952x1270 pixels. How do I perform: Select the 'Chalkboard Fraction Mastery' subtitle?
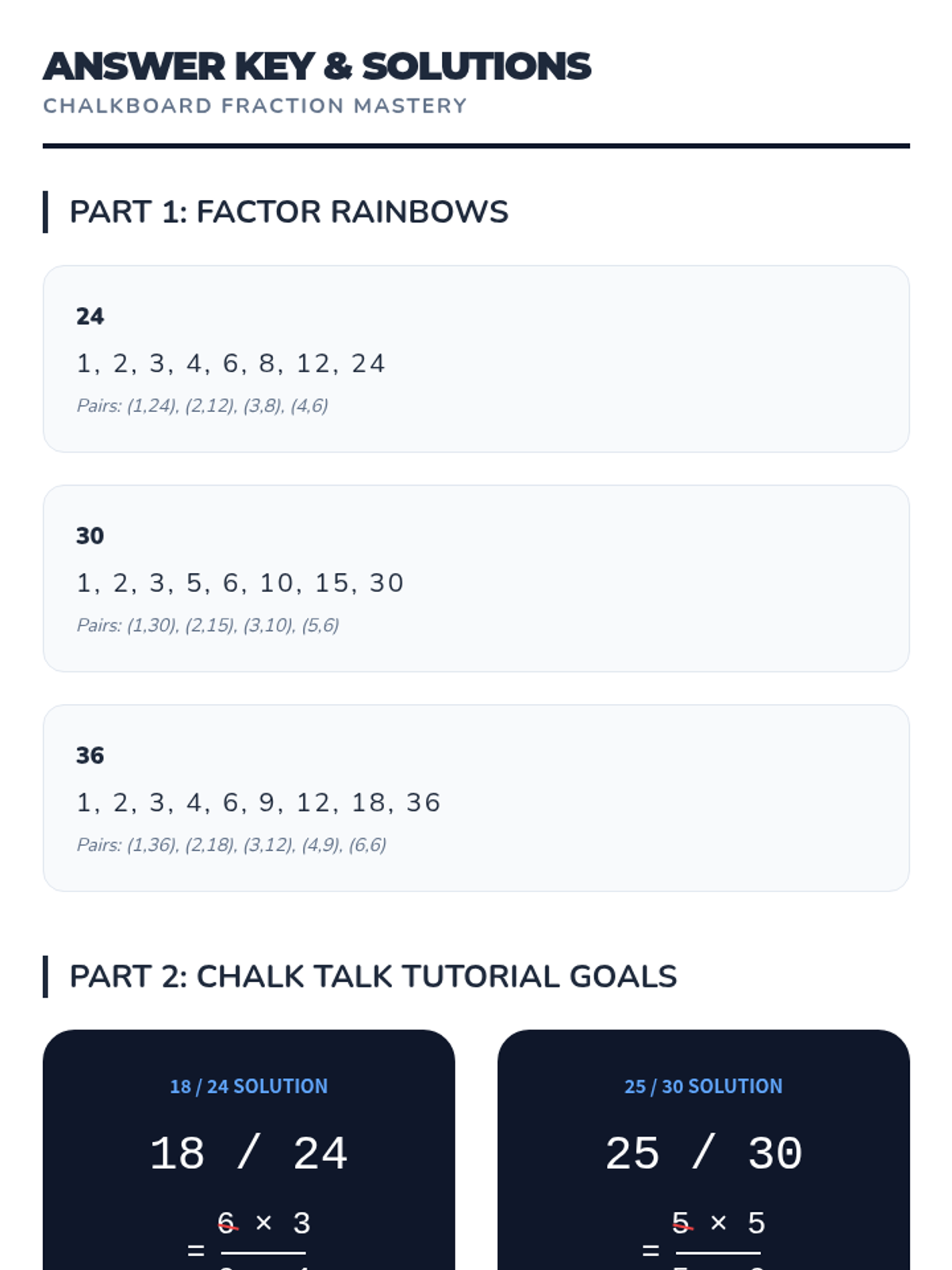[x=255, y=106]
